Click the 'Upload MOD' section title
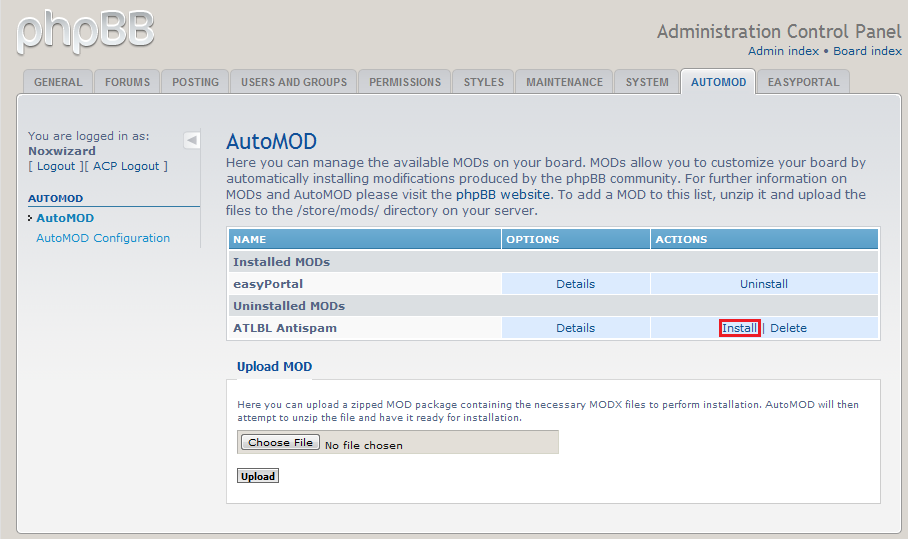908x539 pixels. (274, 366)
